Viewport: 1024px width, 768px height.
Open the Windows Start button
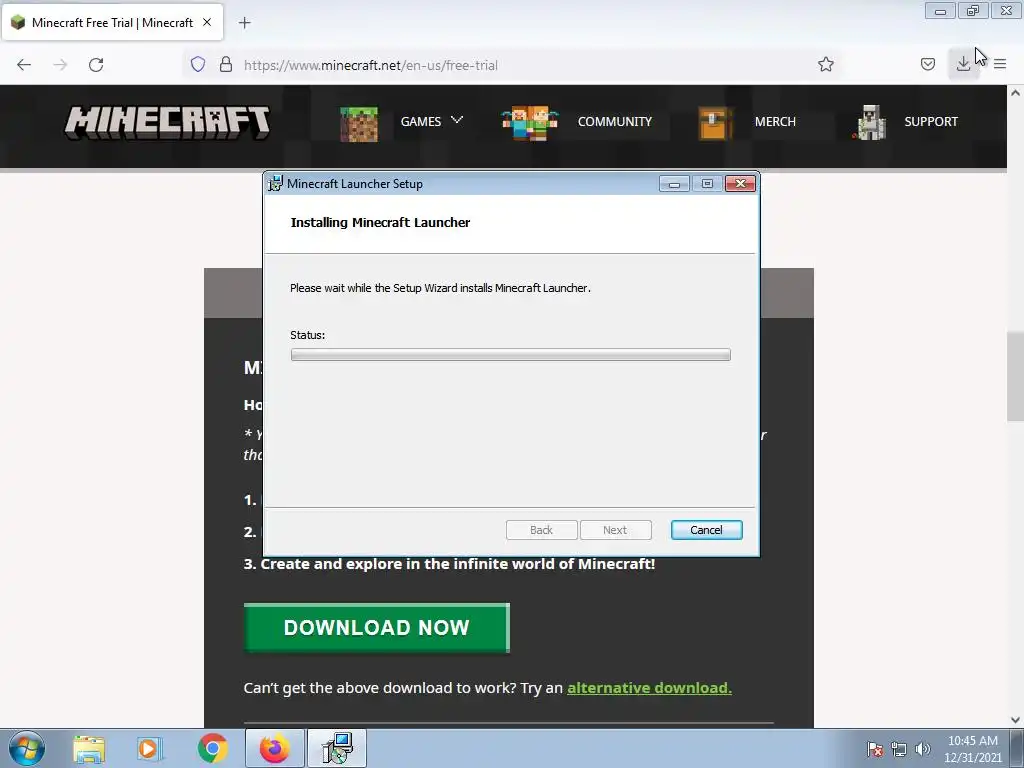pos(27,748)
